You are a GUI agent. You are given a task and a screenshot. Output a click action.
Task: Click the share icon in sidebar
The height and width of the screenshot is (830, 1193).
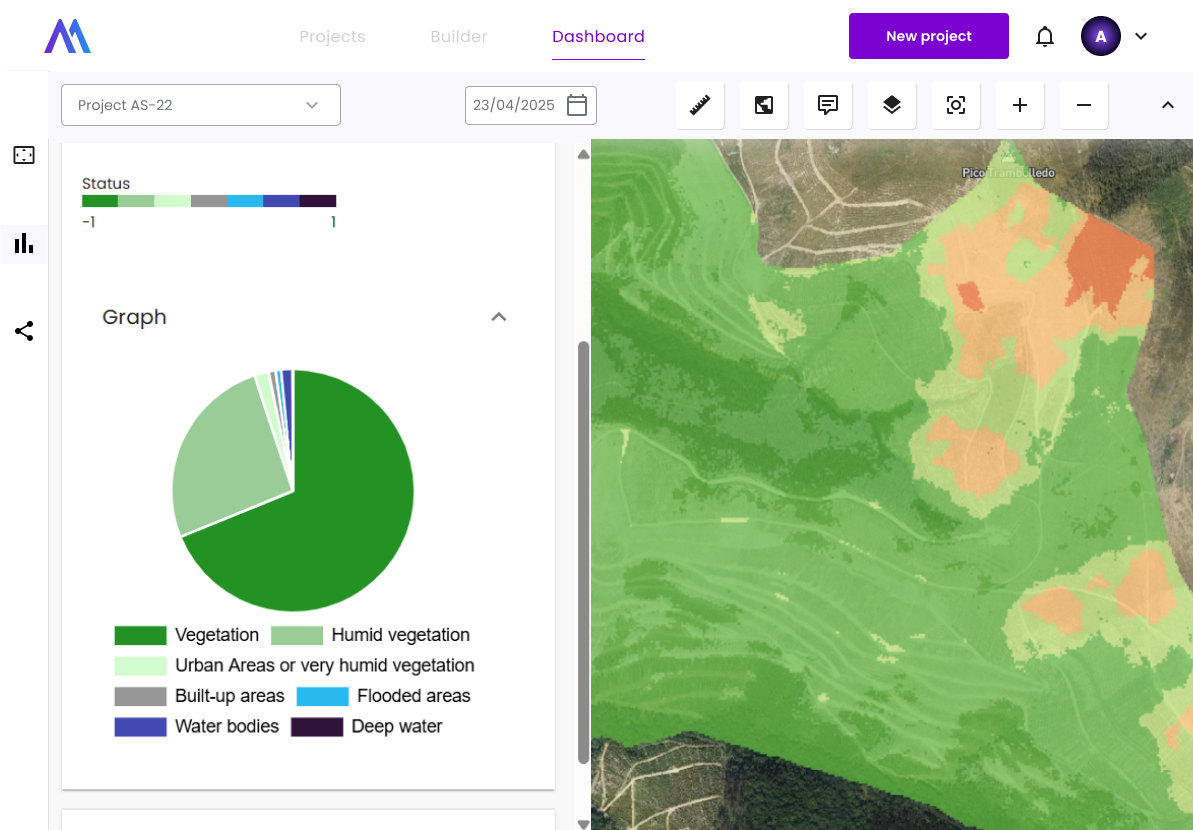click(24, 331)
